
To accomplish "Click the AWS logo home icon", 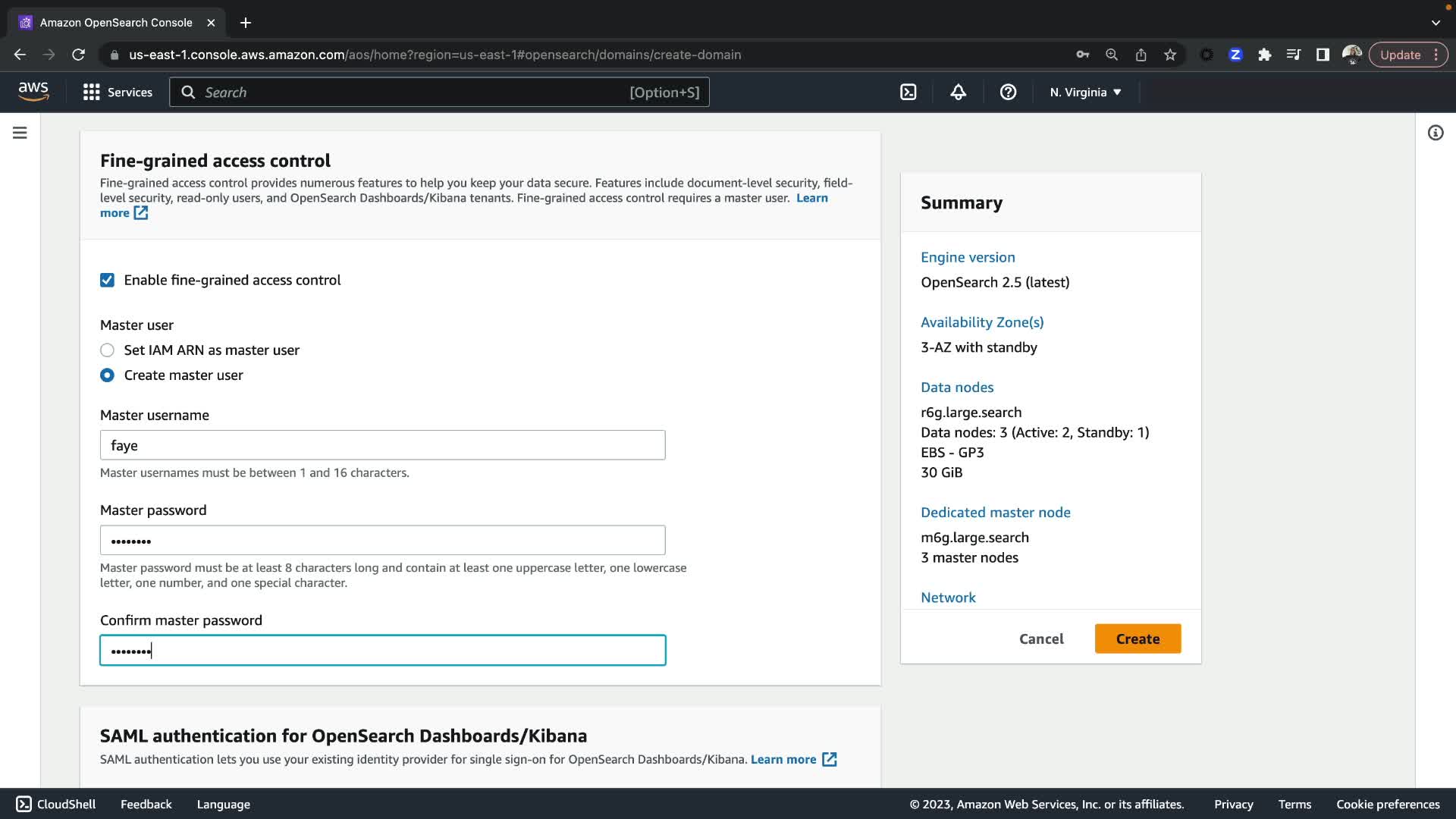I will [33, 92].
